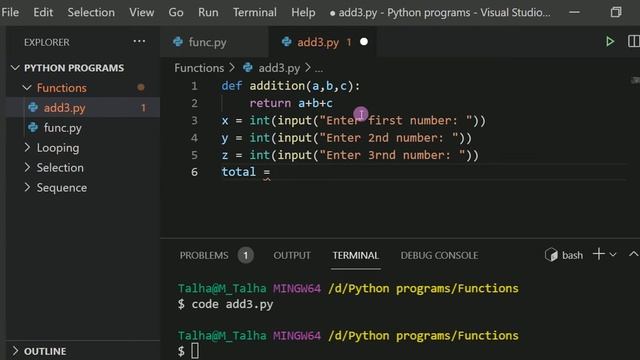Viewport: 640px width, 360px height.
Task: Expand the OUTLINE section
Action: point(45,351)
